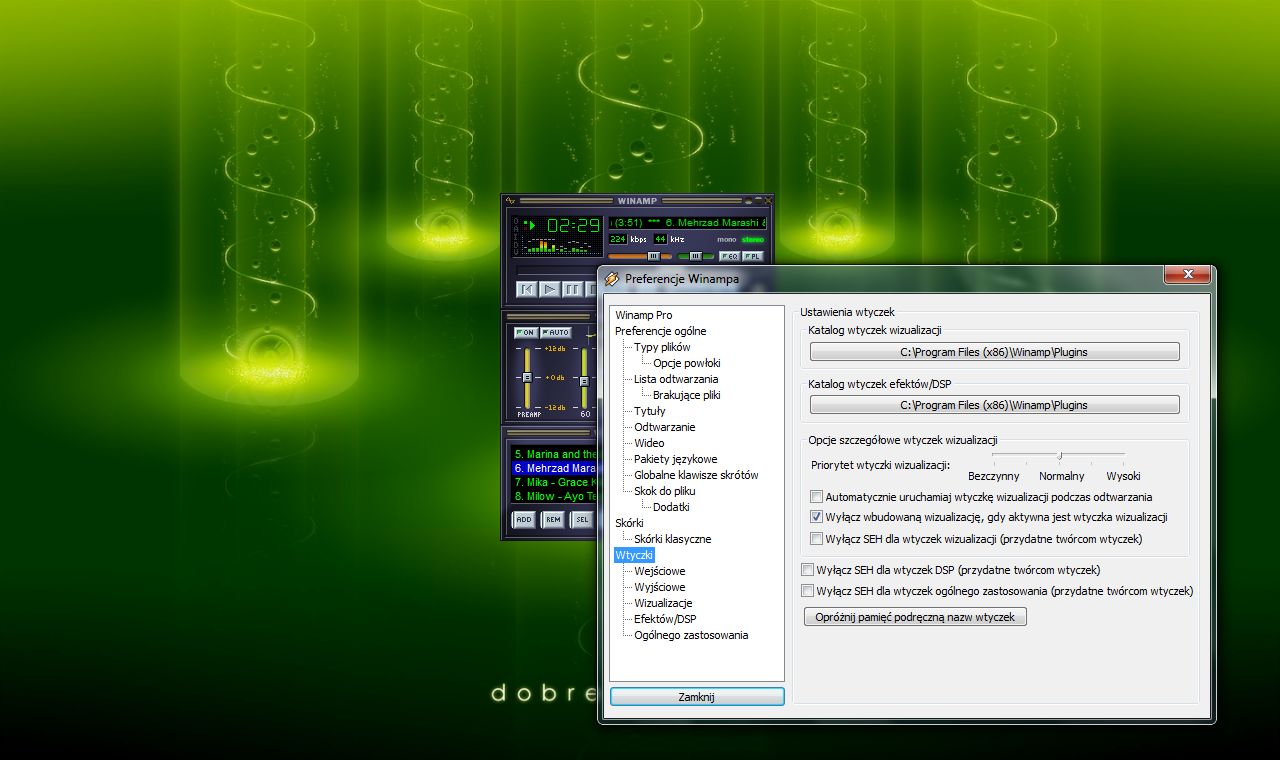The image size is (1280, 760).
Task: Toggle the Winamp PL playlist button
Action: (753, 256)
